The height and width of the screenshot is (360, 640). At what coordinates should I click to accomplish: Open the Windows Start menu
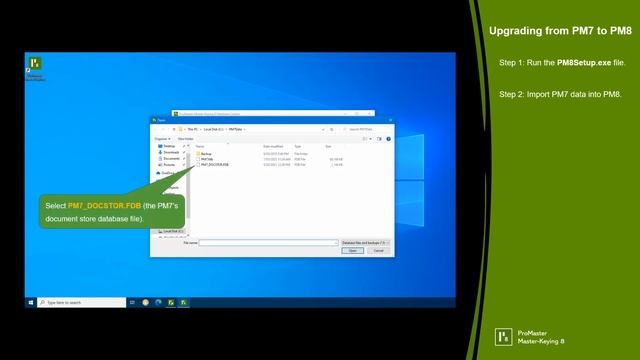pyautogui.click(x=31, y=302)
